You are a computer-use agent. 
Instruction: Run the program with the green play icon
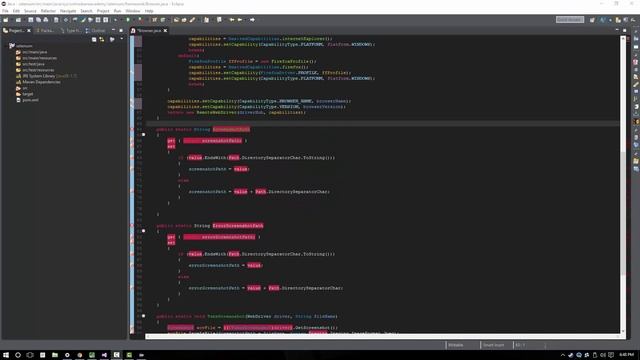pos(128,20)
